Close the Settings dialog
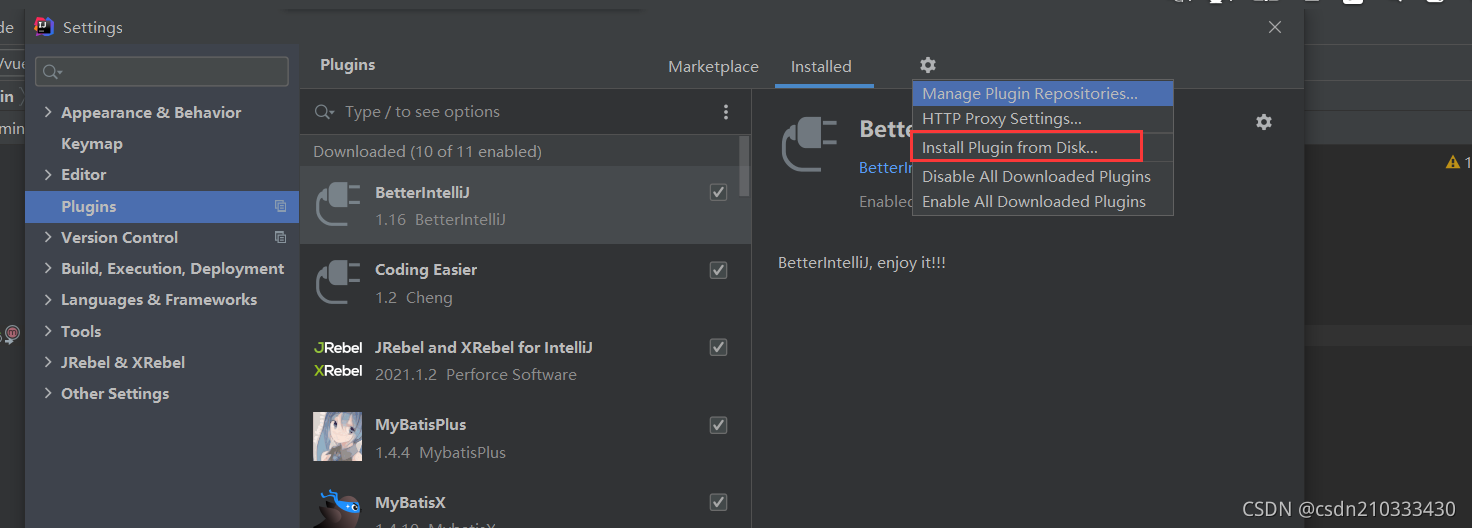The image size is (1472, 528). [x=1274, y=28]
